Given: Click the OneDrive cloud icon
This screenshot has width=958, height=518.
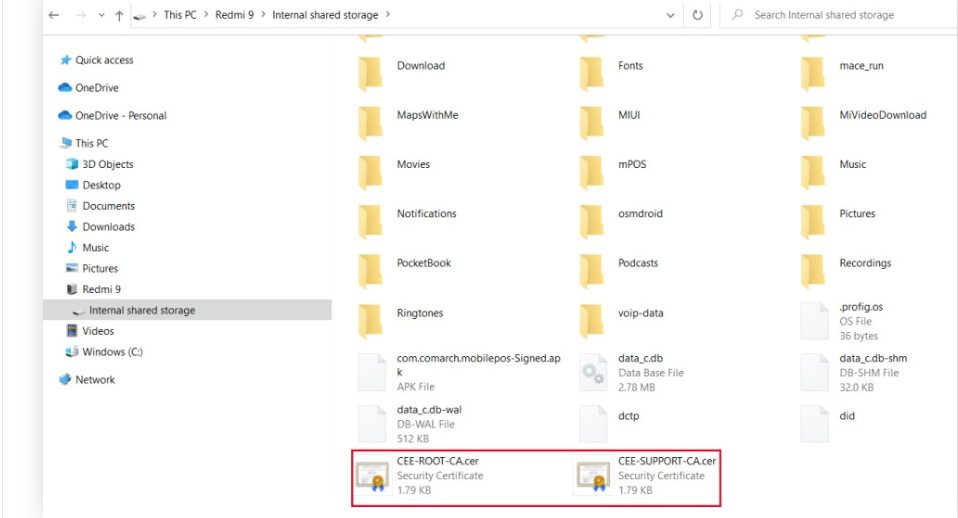Looking at the screenshot, I should pos(65,87).
